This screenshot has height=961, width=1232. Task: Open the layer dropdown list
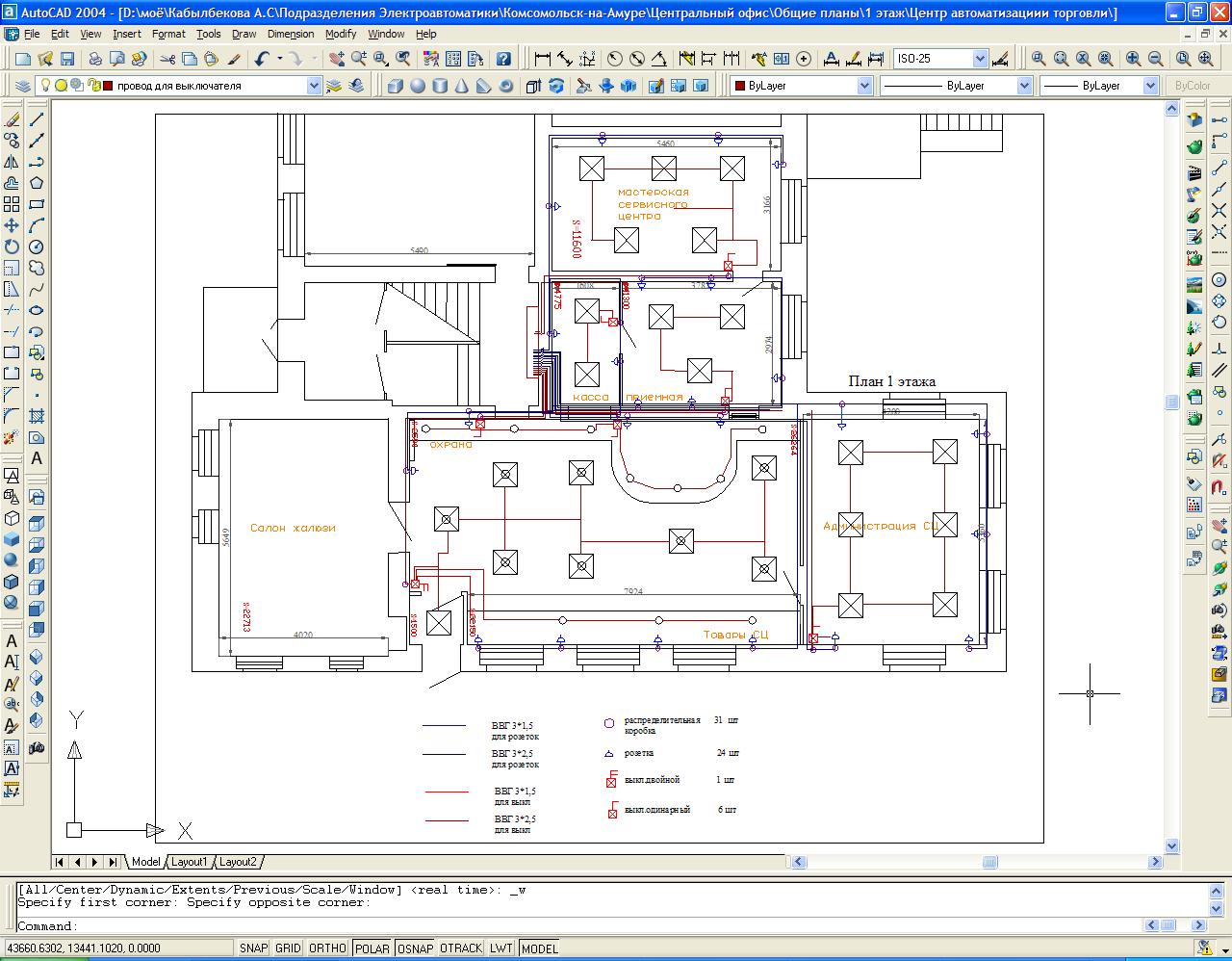pyautogui.click(x=314, y=86)
